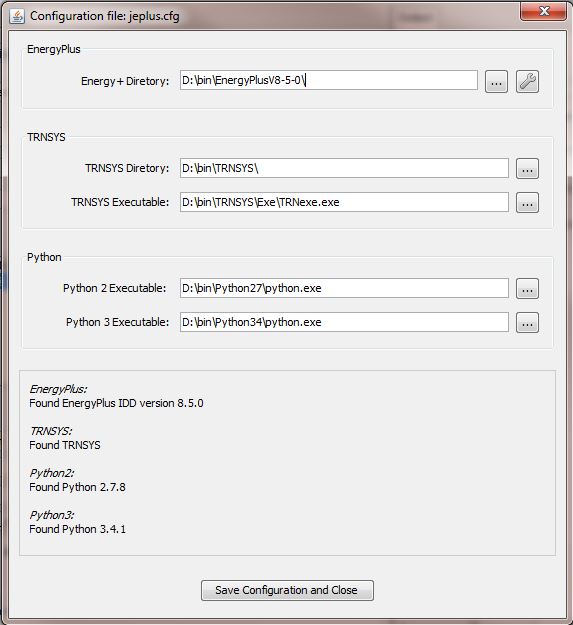Click the Found EnergyPlus IDD version message
This screenshot has height=625, width=573.
(x=116, y=403)
